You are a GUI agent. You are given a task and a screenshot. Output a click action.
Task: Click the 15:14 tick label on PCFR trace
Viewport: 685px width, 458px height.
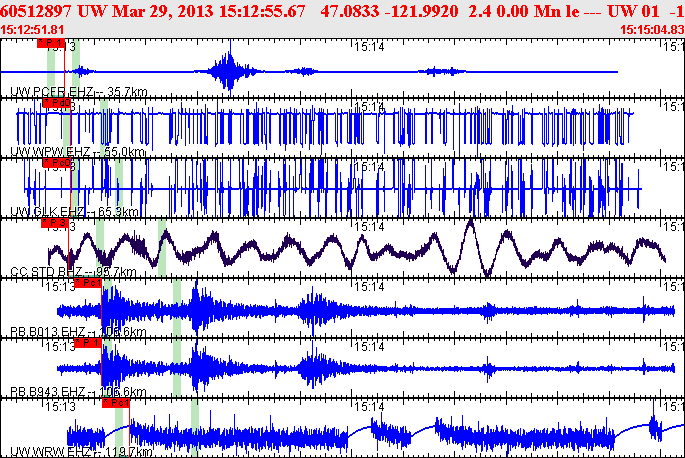pos(369,45)
